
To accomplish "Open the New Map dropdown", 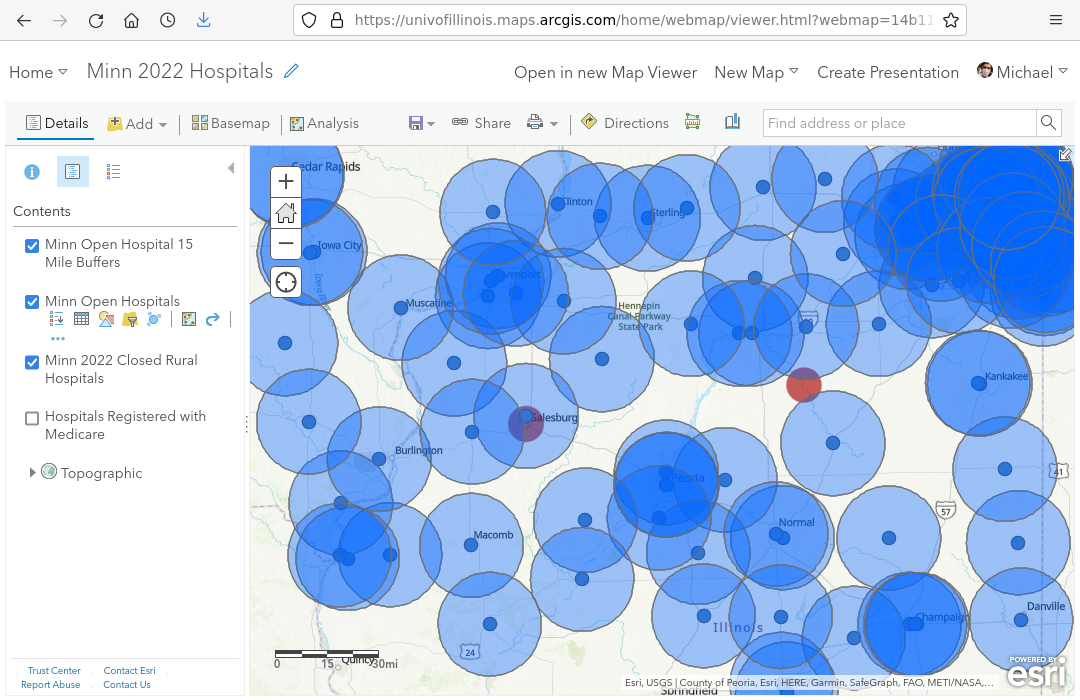I will tap(756, 72).
